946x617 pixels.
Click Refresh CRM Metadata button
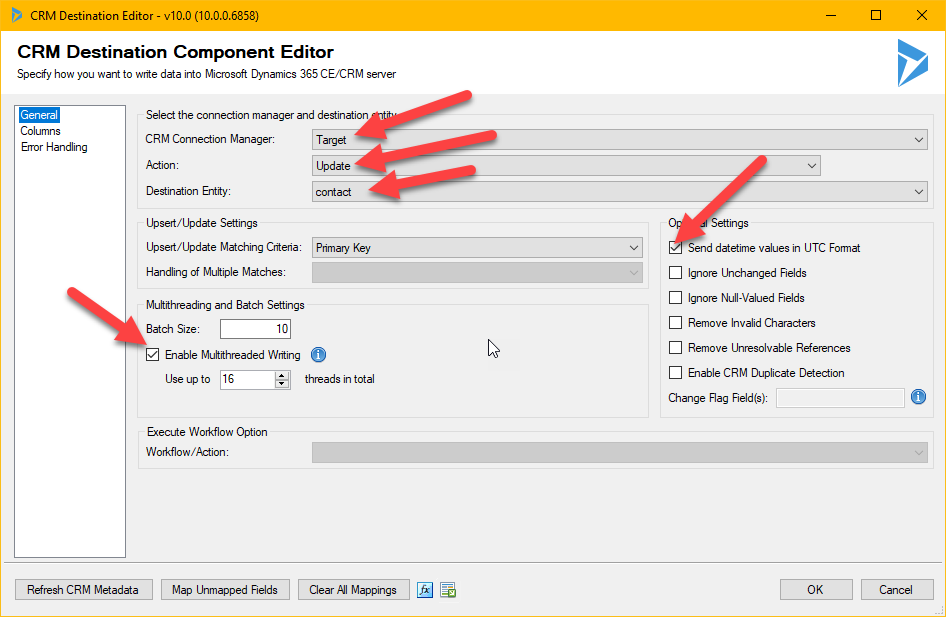(83, 590)
